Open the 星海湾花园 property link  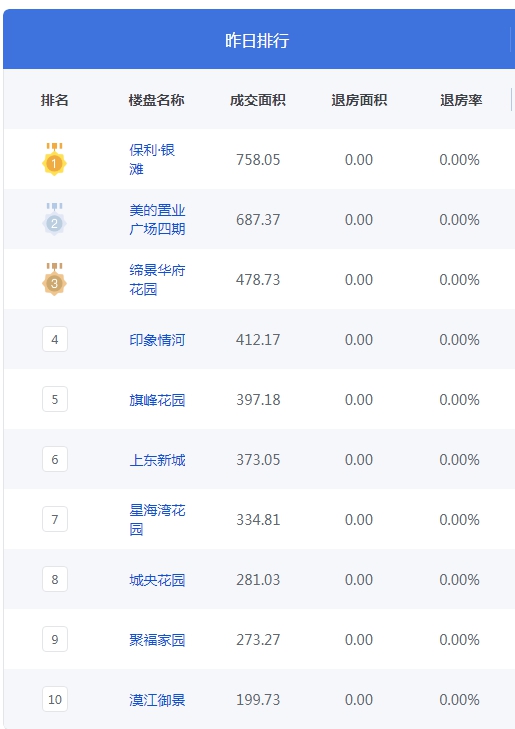157,519
